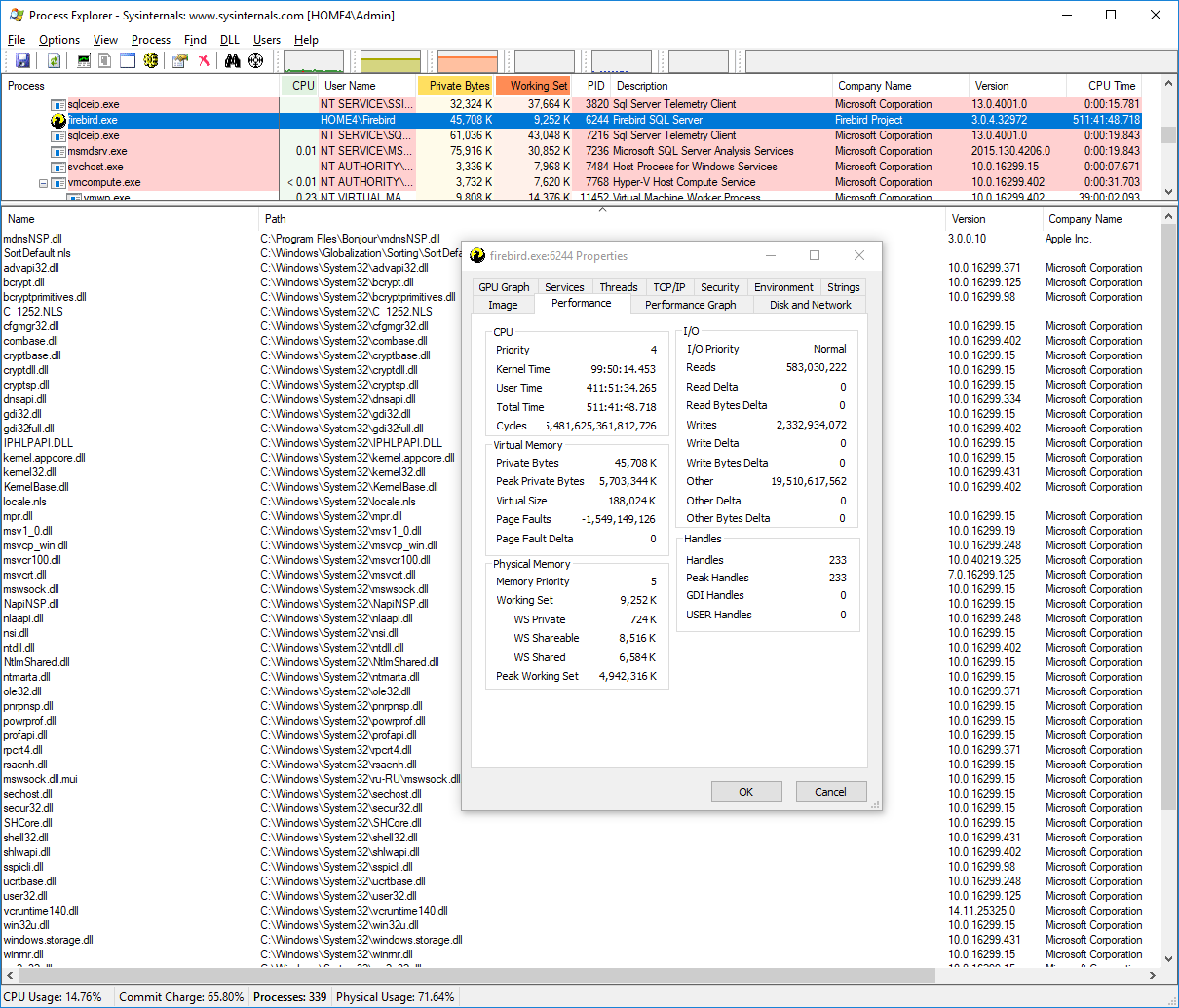Switch to the Performance Graph tab
The width and height of the screenshot is (1179, 1008).
(x=691, y=305)
